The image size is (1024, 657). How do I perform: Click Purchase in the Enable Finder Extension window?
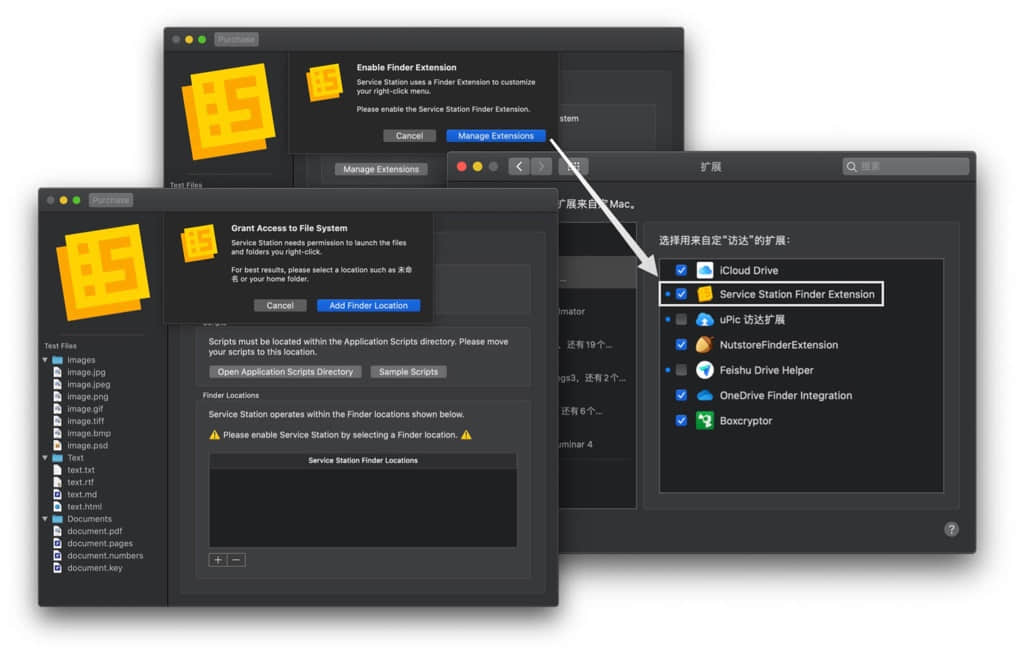[236, 39]
